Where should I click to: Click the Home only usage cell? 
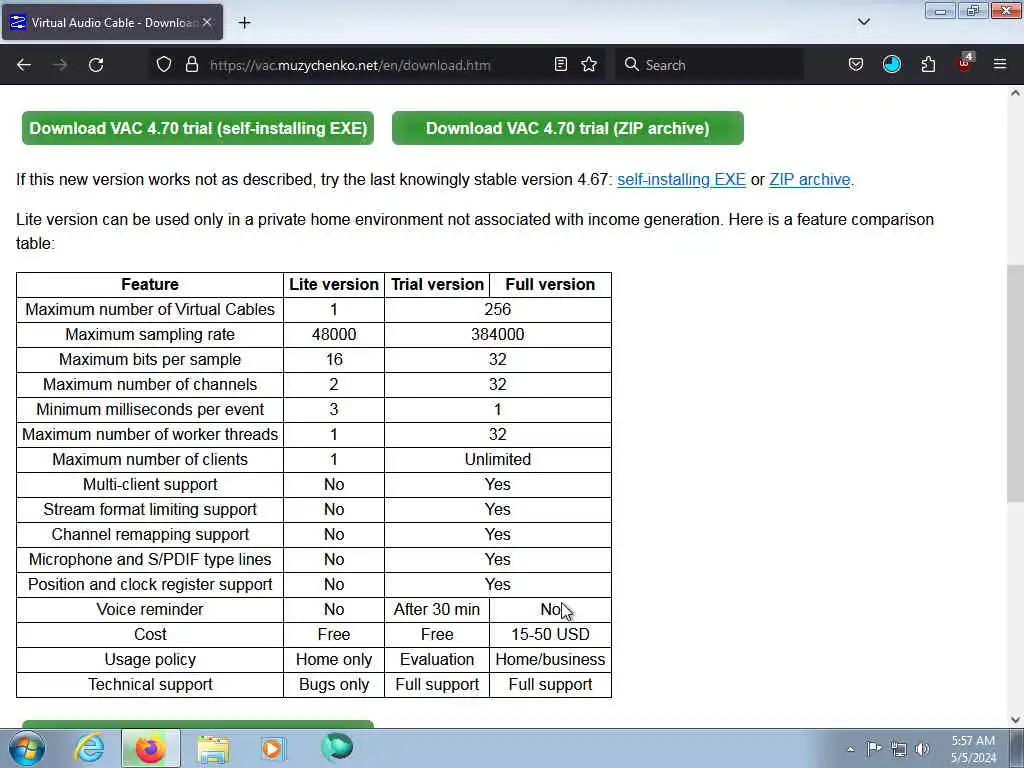[x=334, y=660]
